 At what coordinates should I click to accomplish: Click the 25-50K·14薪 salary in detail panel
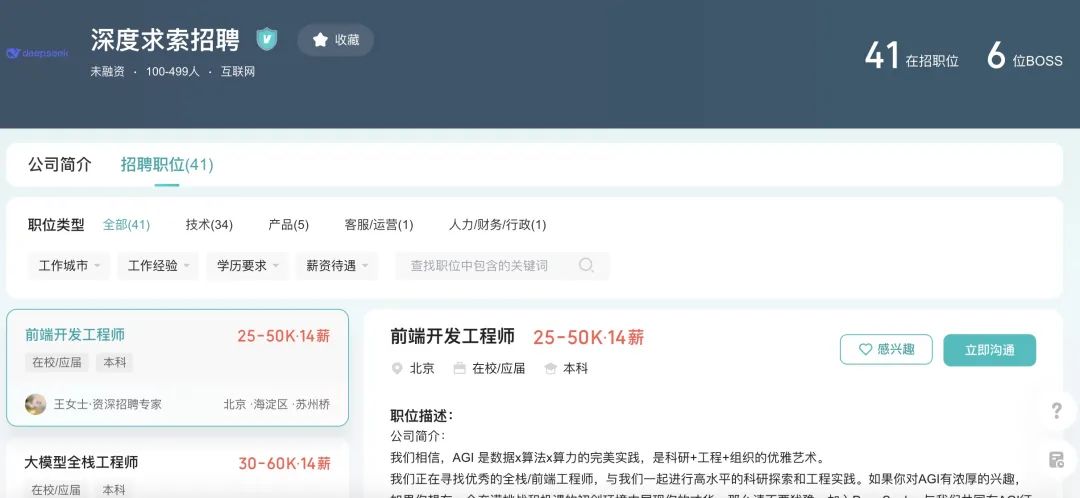589,338
